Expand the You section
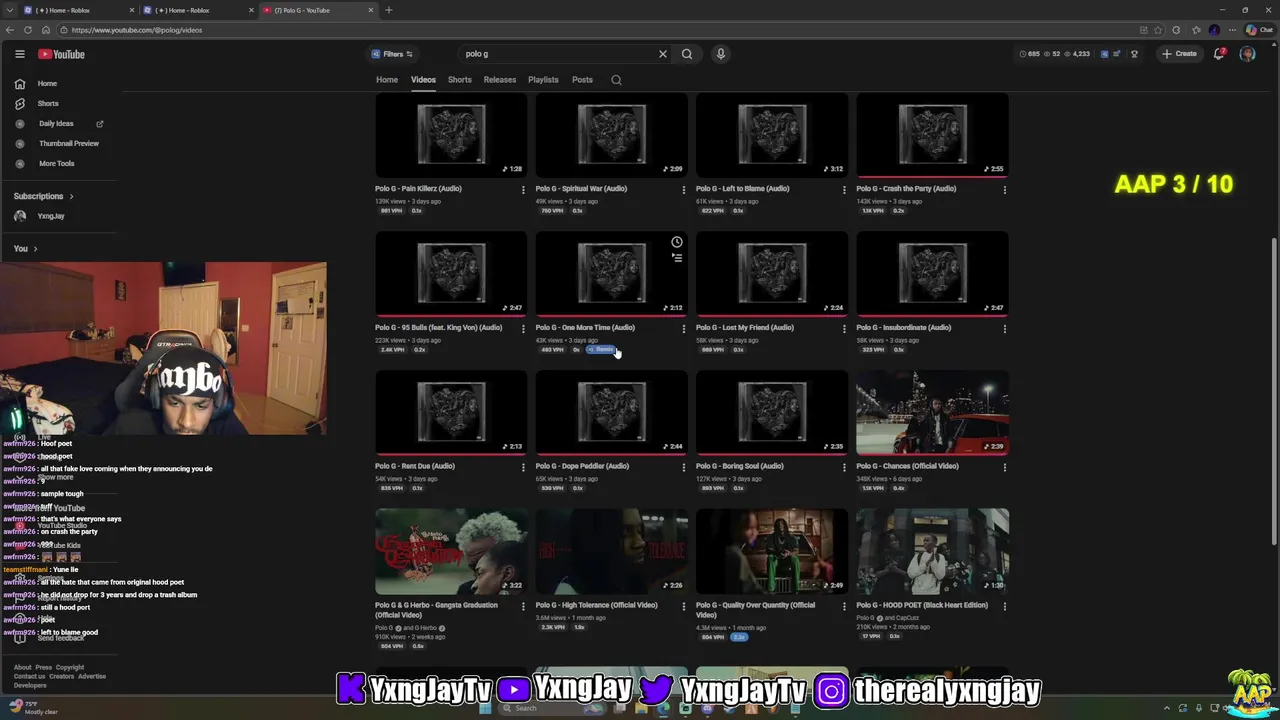Screen dimensions: 1280x720 tap(25, 248)
